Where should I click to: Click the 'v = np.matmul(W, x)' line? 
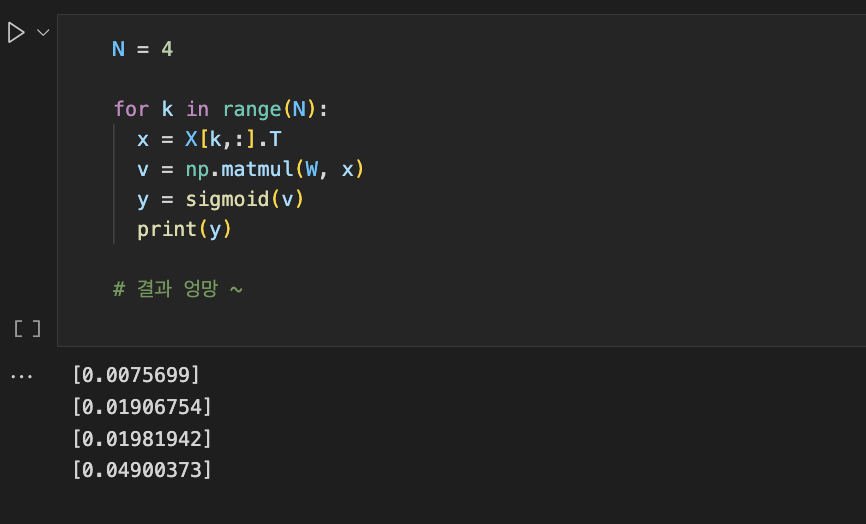(250, 169)
